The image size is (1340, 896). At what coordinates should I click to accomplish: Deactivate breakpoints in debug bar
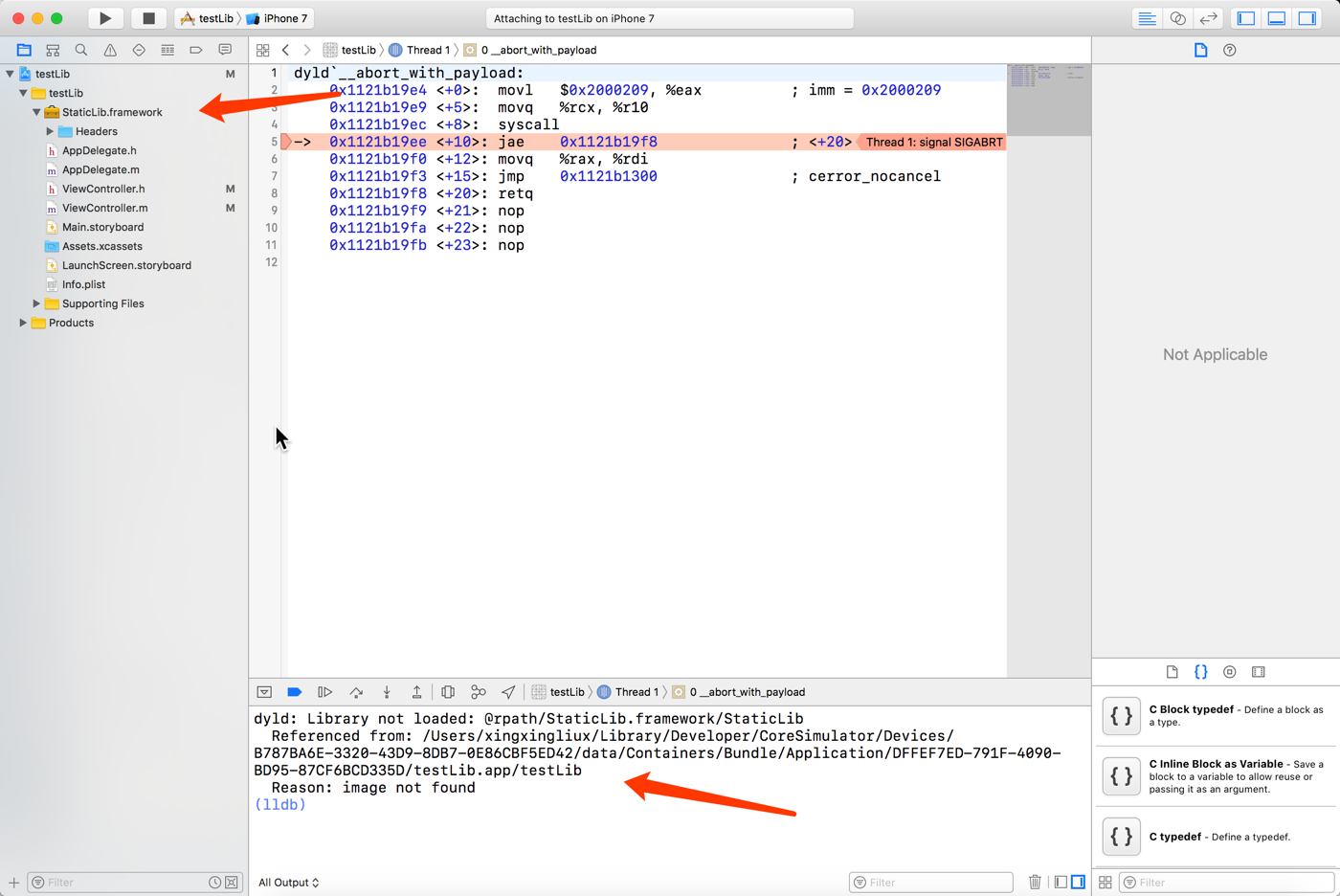pos(295,692)
